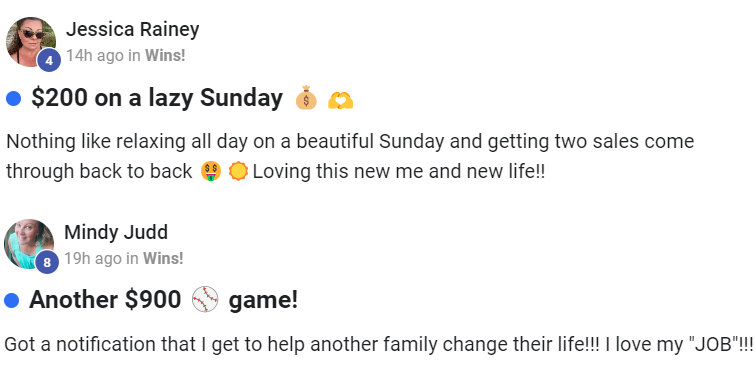Click the sun emoji in Jessica's post
Viewport: 756px width, 373px height.
[x=238, y=171]
